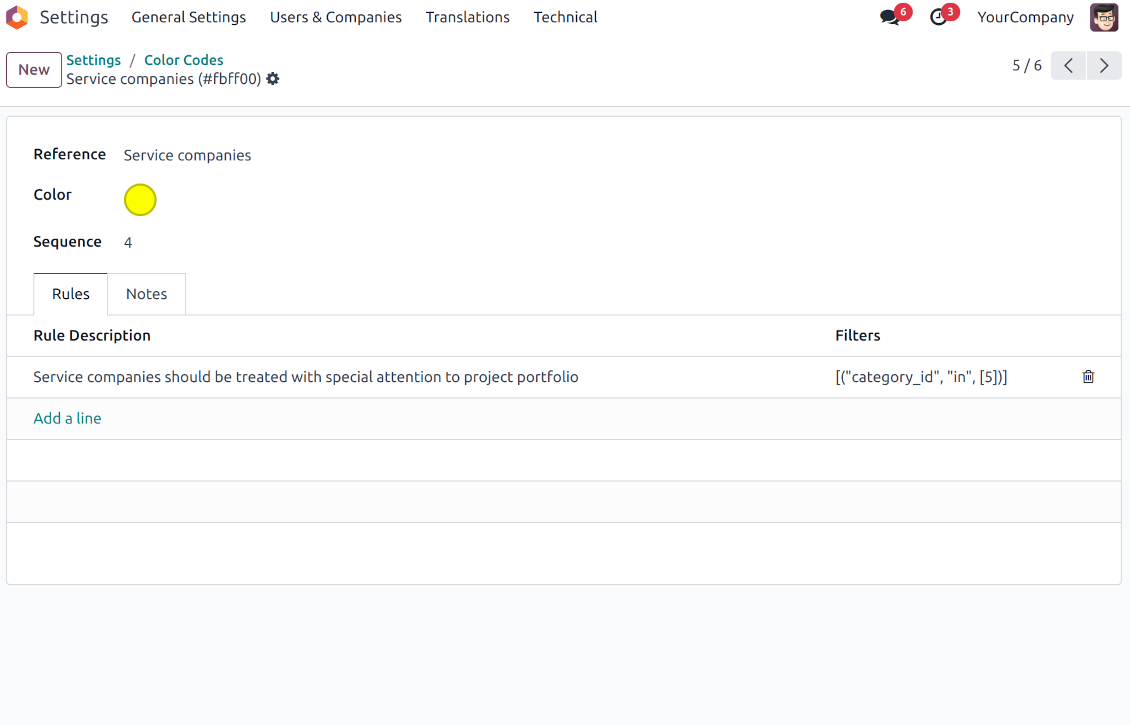Click the New button
The height and width of the screenshot is (725, 1130).
(34, 70)
